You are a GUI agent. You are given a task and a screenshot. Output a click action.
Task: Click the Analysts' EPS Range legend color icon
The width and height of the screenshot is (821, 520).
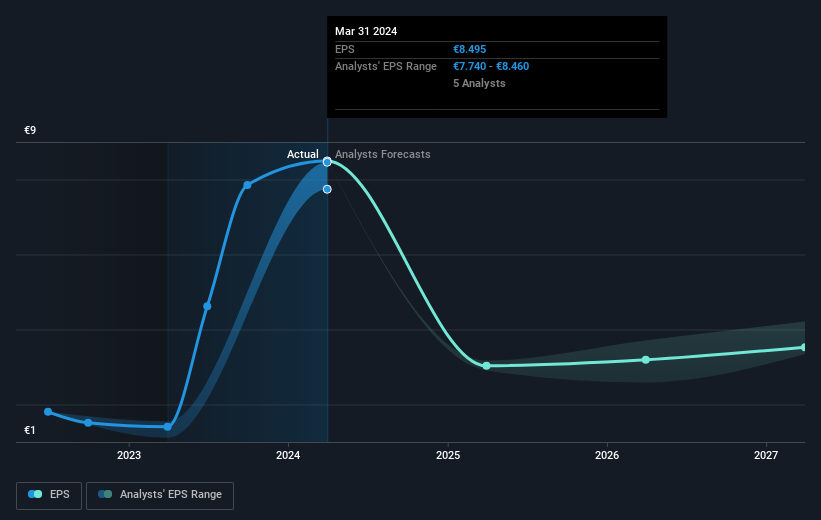click(x=105, y=494)
